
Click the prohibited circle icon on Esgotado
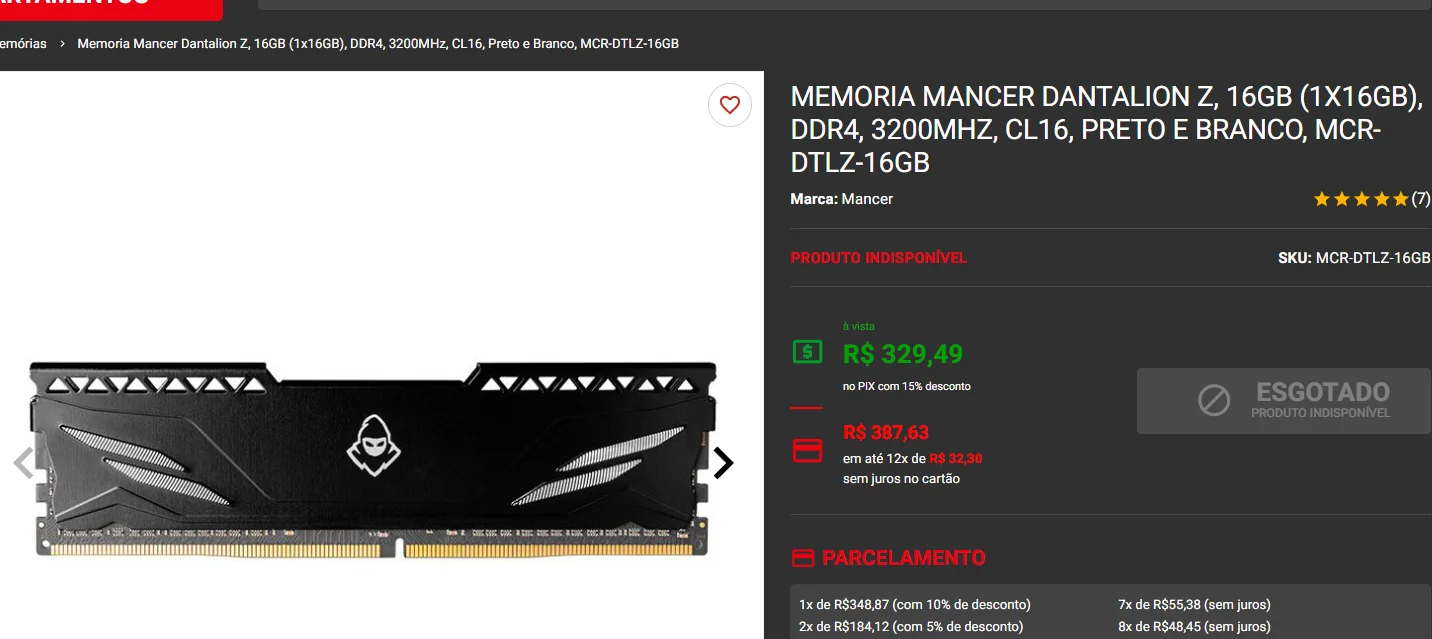pyautogui.click(x=1214, y=401)
